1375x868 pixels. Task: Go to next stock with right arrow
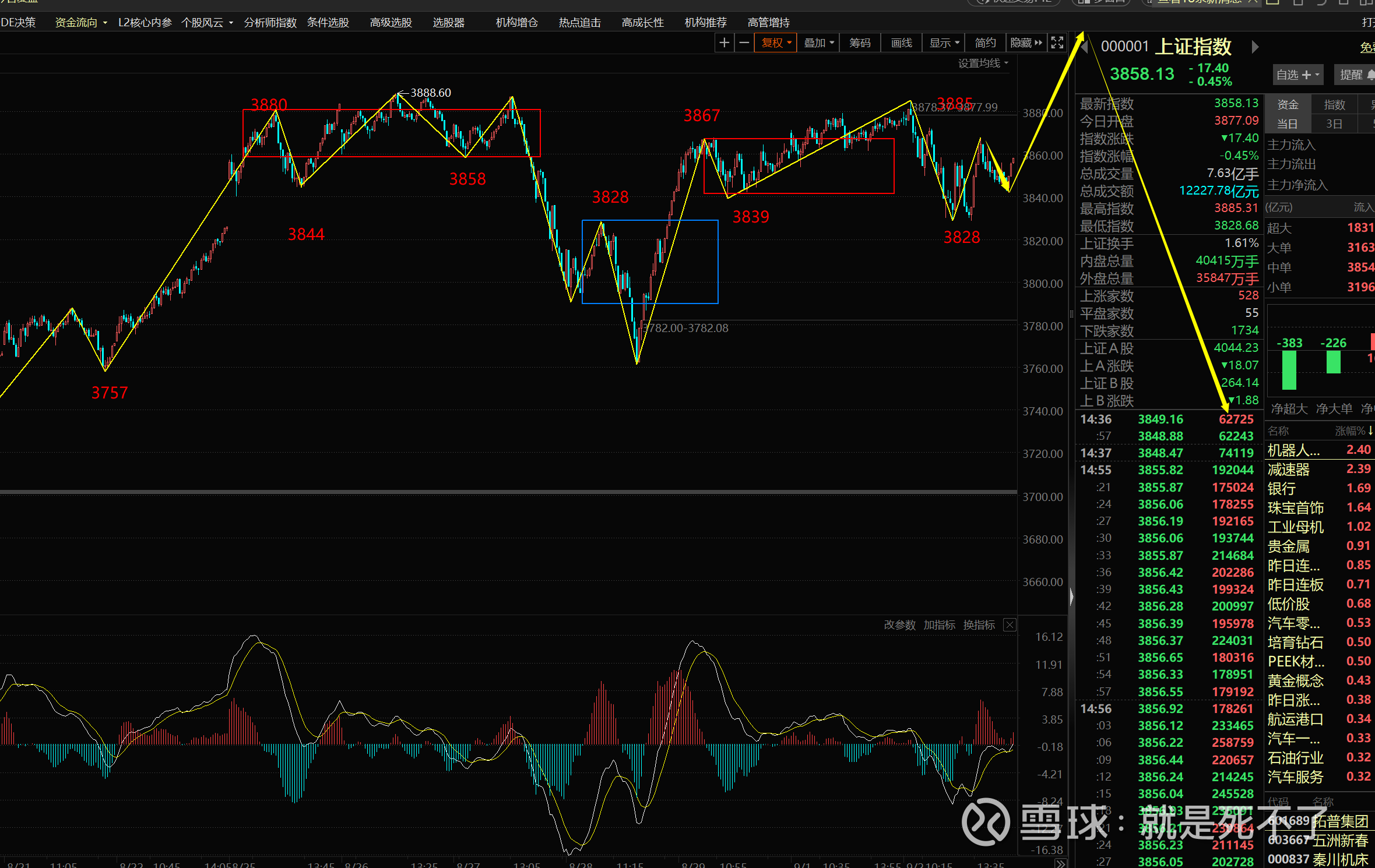tap(1255, 47)
